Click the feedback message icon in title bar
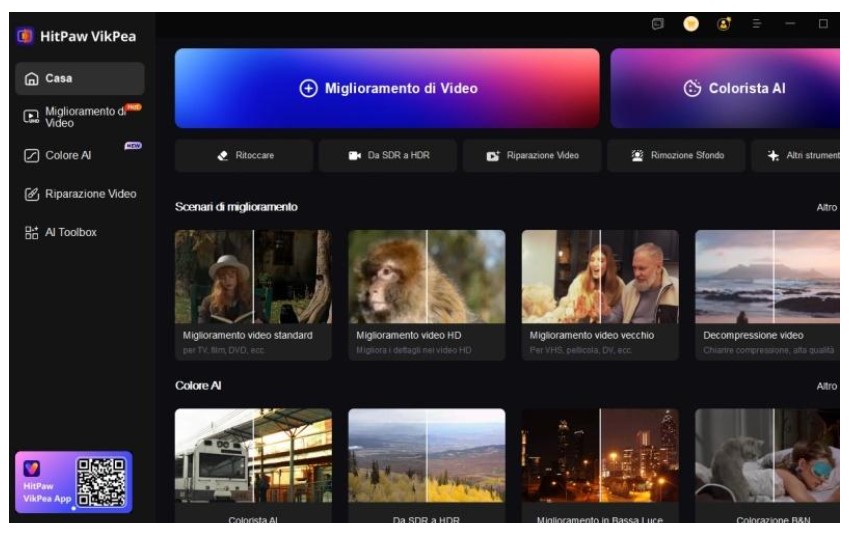This screenshot has width=849, height=535. (658, 24)
